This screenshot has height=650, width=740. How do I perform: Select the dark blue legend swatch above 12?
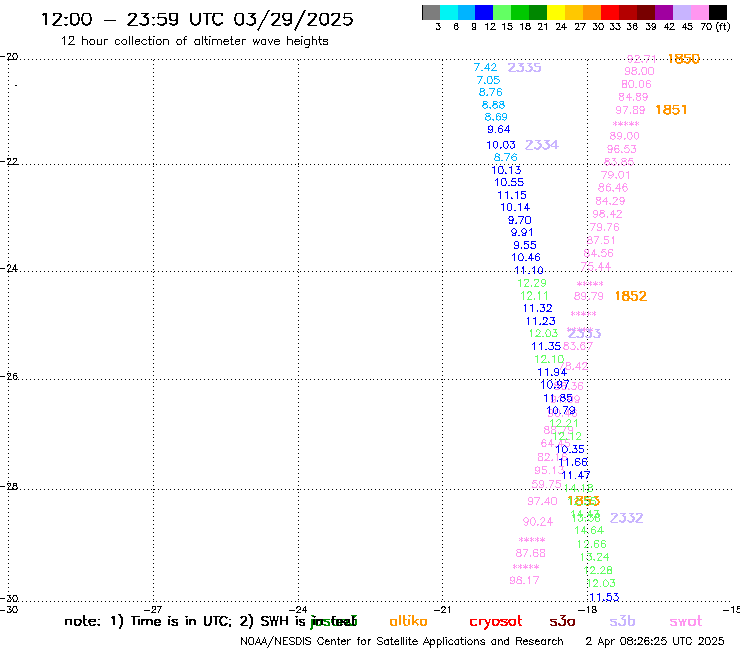484,12
